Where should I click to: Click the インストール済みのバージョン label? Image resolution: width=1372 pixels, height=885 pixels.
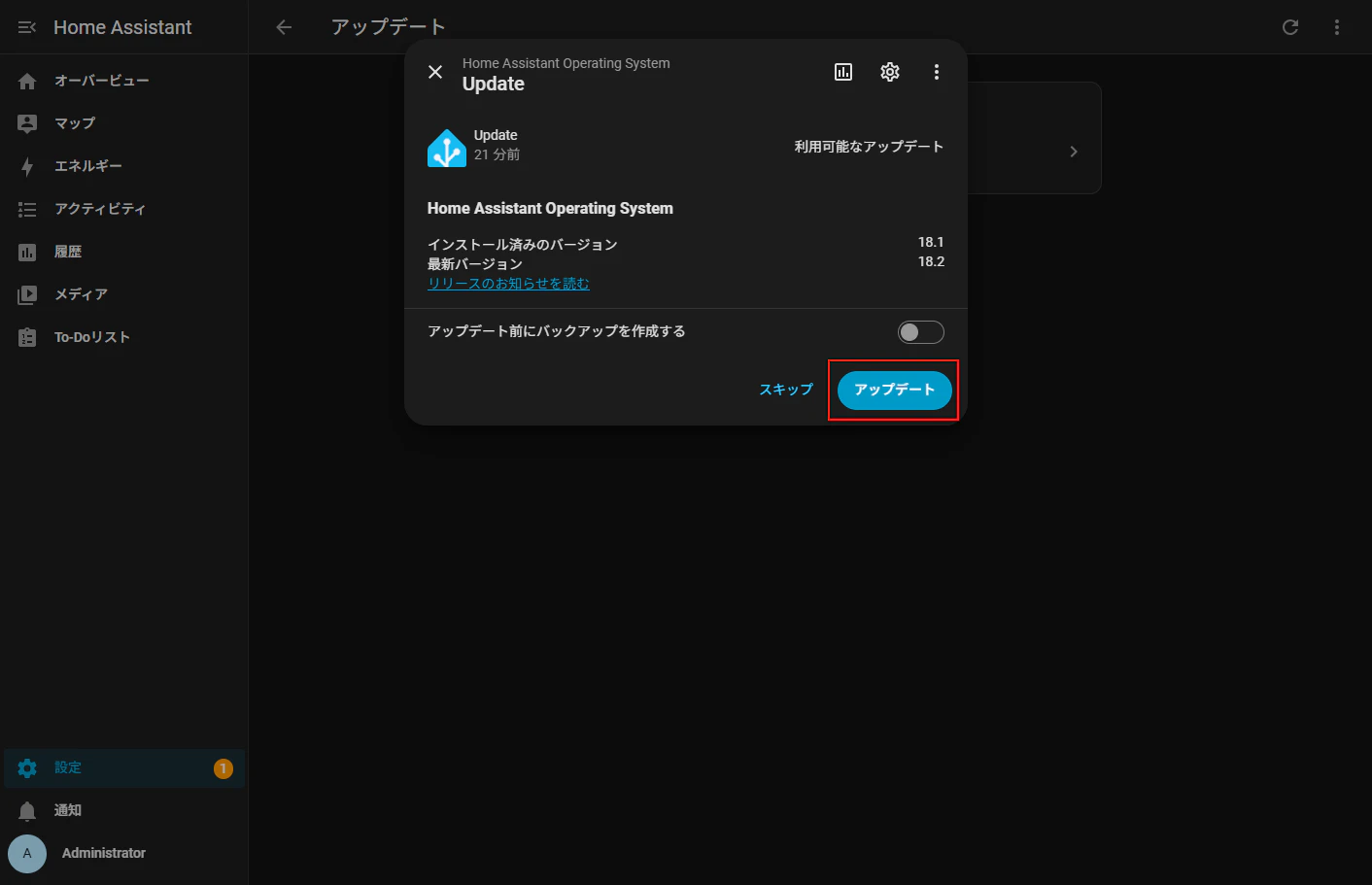pyautogui.click(x=523, y=245)
